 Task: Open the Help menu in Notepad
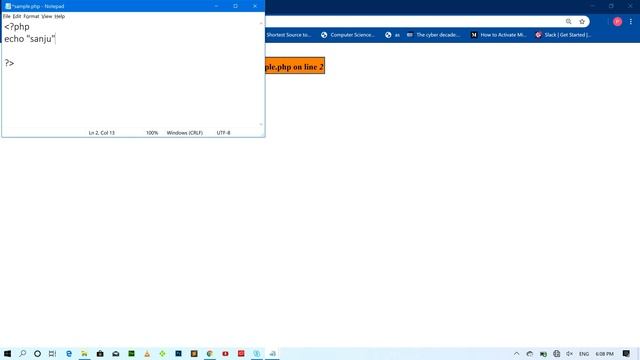tap(60, 16)
